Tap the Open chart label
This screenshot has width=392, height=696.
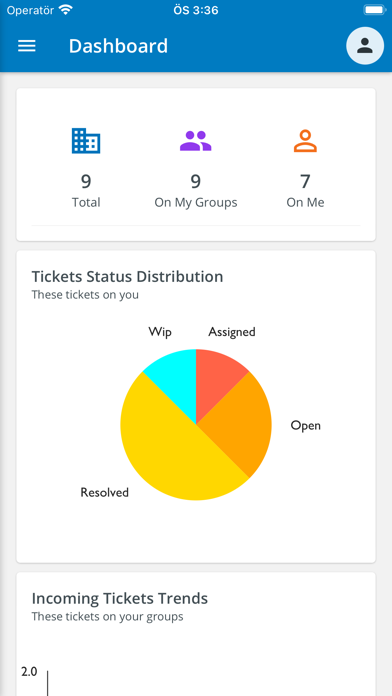pyautogui.click(x=305, y=426)
